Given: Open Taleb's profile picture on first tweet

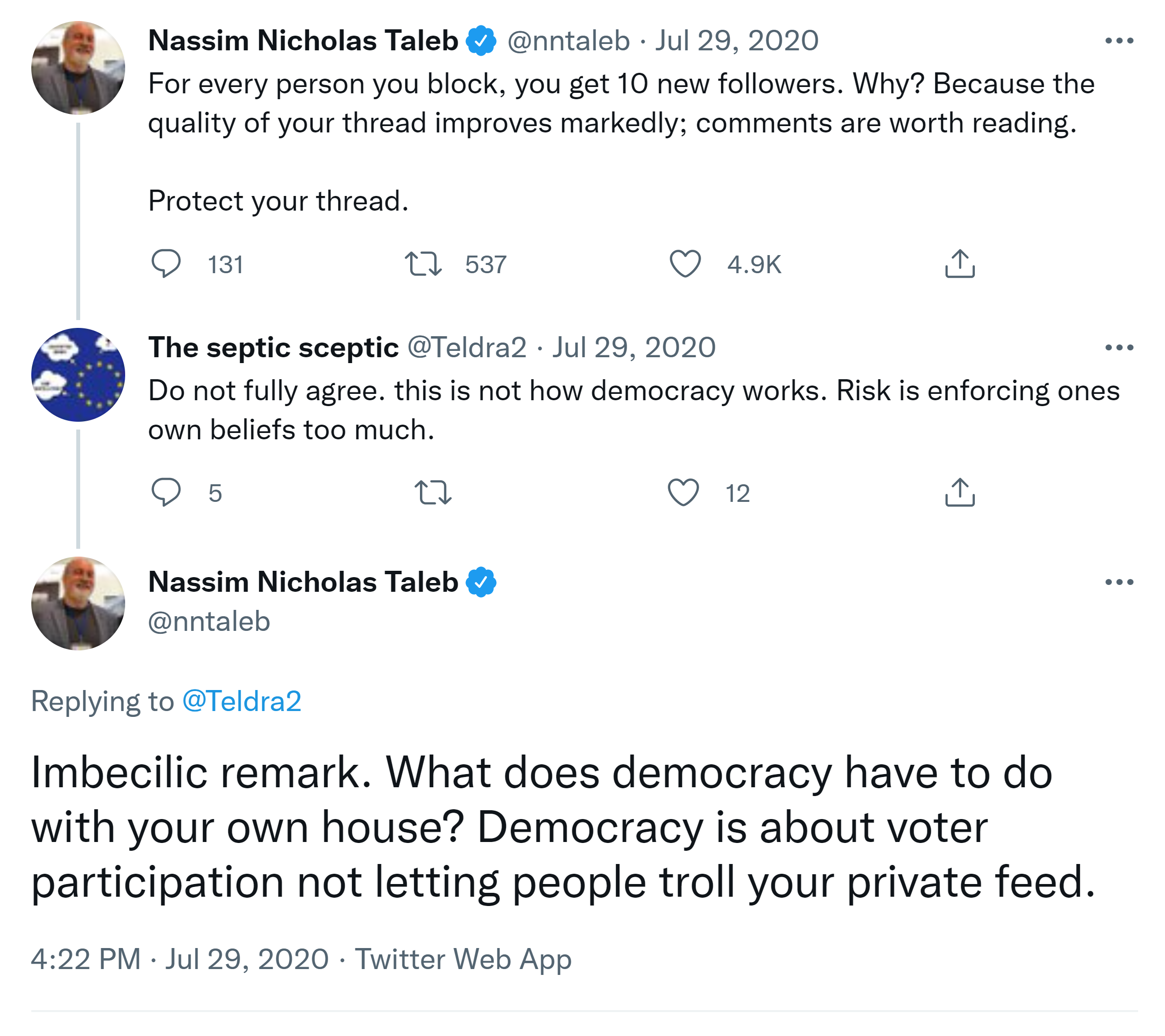Looking at the screenshot, I should coord(78,68).
